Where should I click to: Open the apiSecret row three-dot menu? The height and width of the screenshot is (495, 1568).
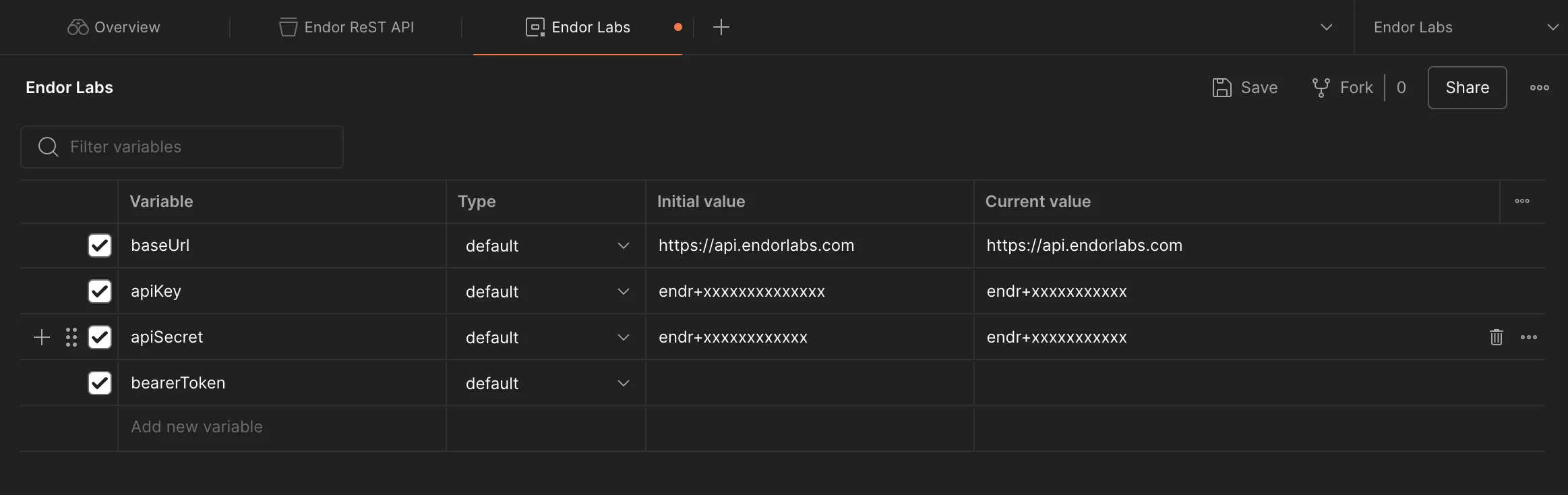click(x=1530, y=337)
